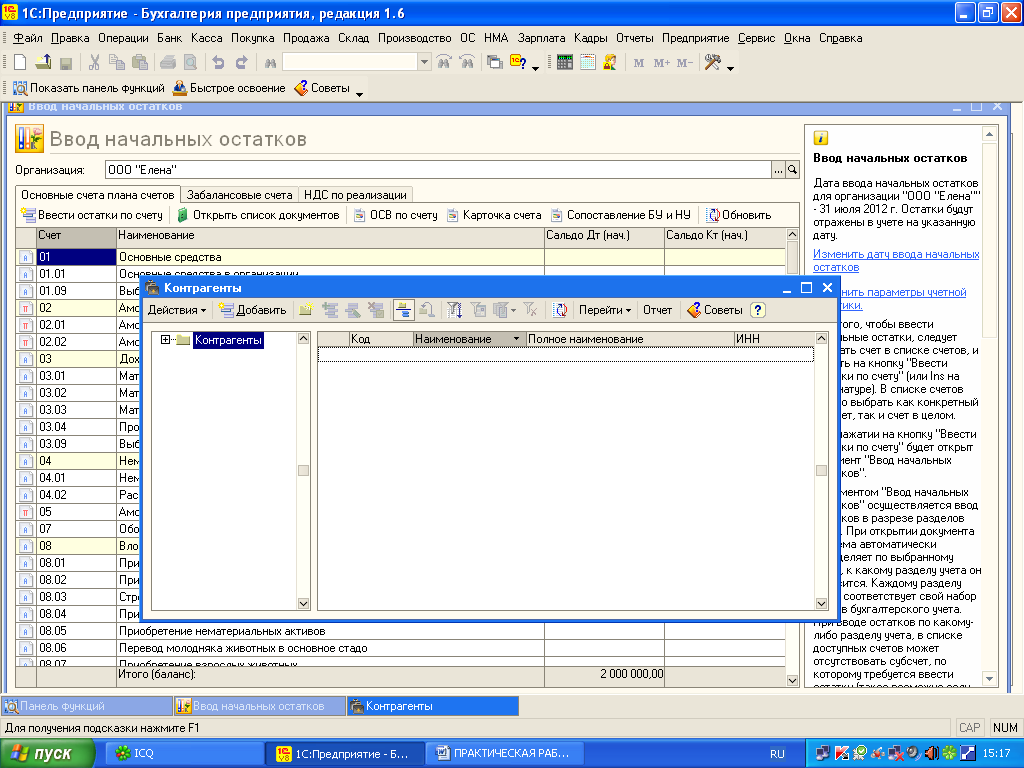Click the filter and sort icon in Контрагенты
Screen dimensions: 1024x768
click(455, 310)
